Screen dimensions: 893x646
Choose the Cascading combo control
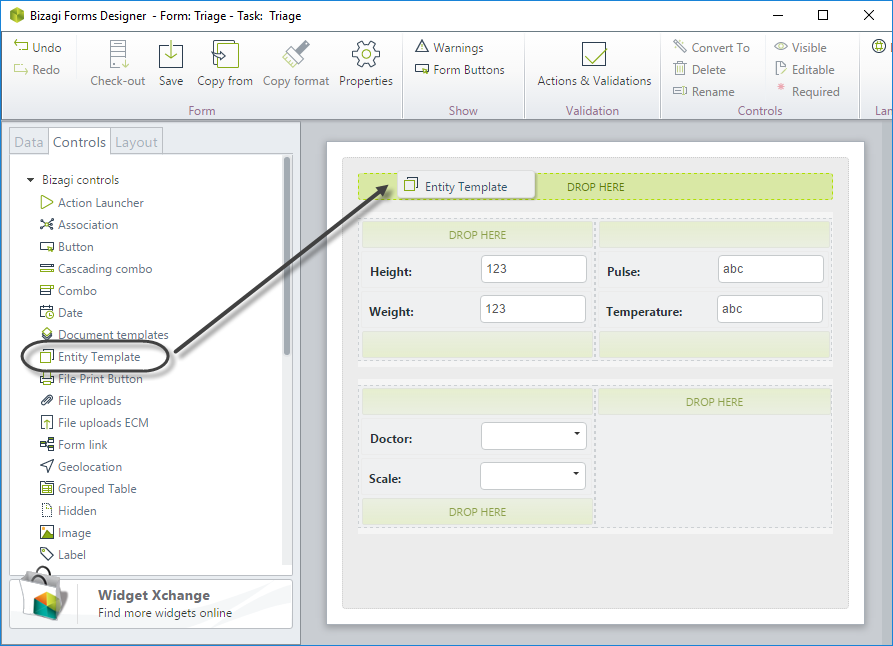(96, 269)
